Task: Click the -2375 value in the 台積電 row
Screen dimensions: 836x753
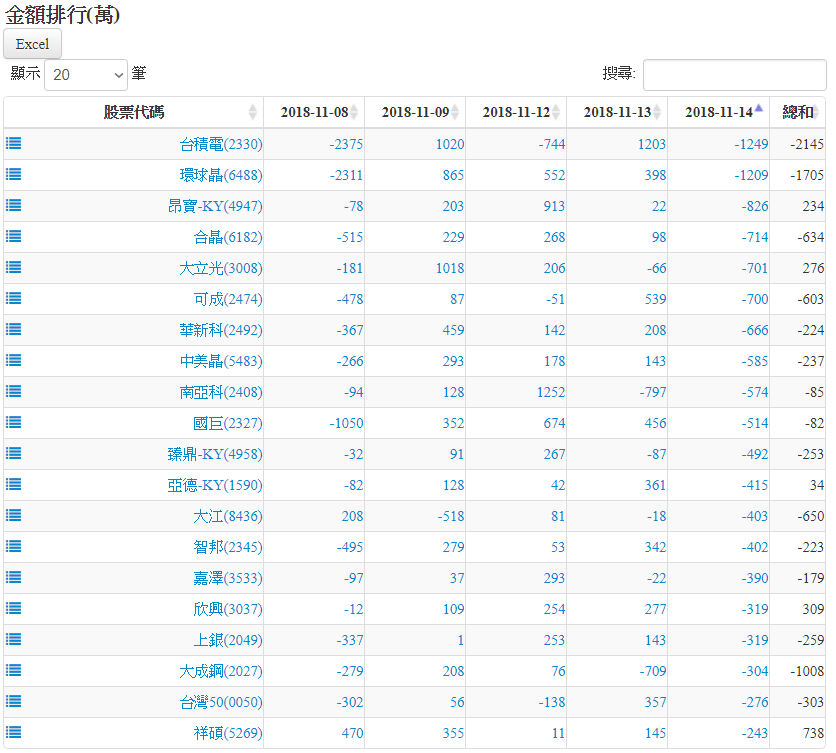Action: [x=346, y=144]
